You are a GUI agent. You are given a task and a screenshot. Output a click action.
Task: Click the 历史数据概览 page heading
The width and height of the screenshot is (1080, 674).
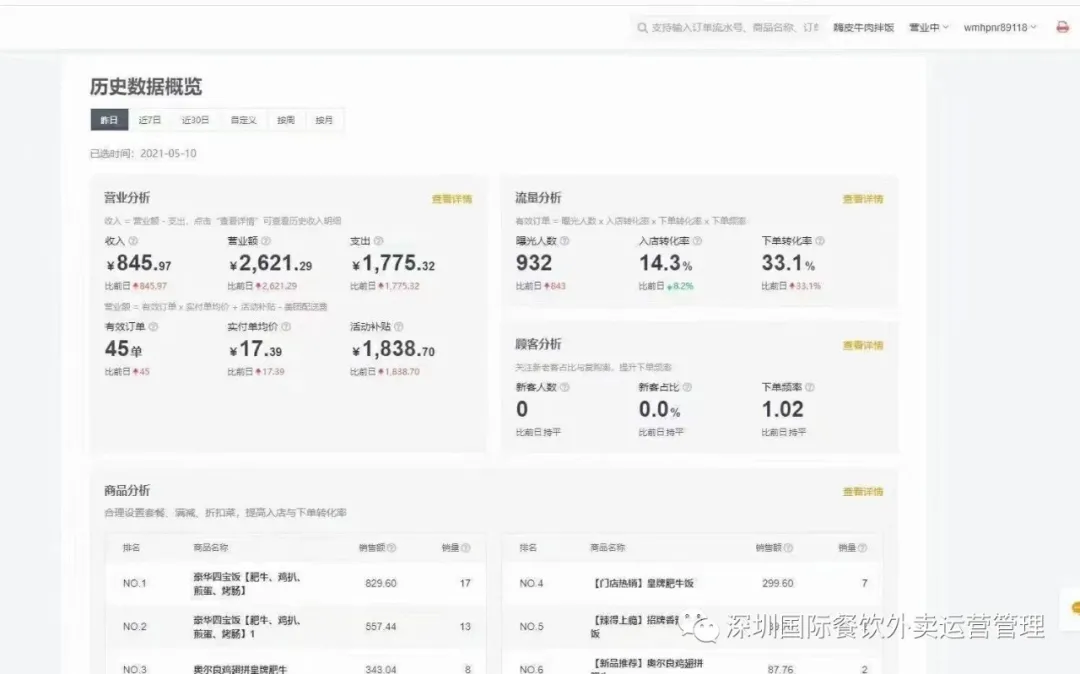pyautogui.click(x=146, y=87)
